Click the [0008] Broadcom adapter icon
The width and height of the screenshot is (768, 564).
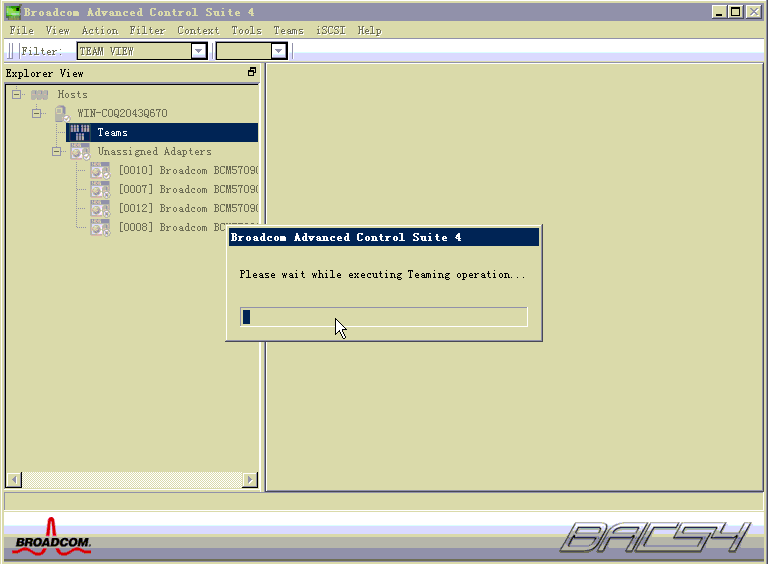pos(100,228)
